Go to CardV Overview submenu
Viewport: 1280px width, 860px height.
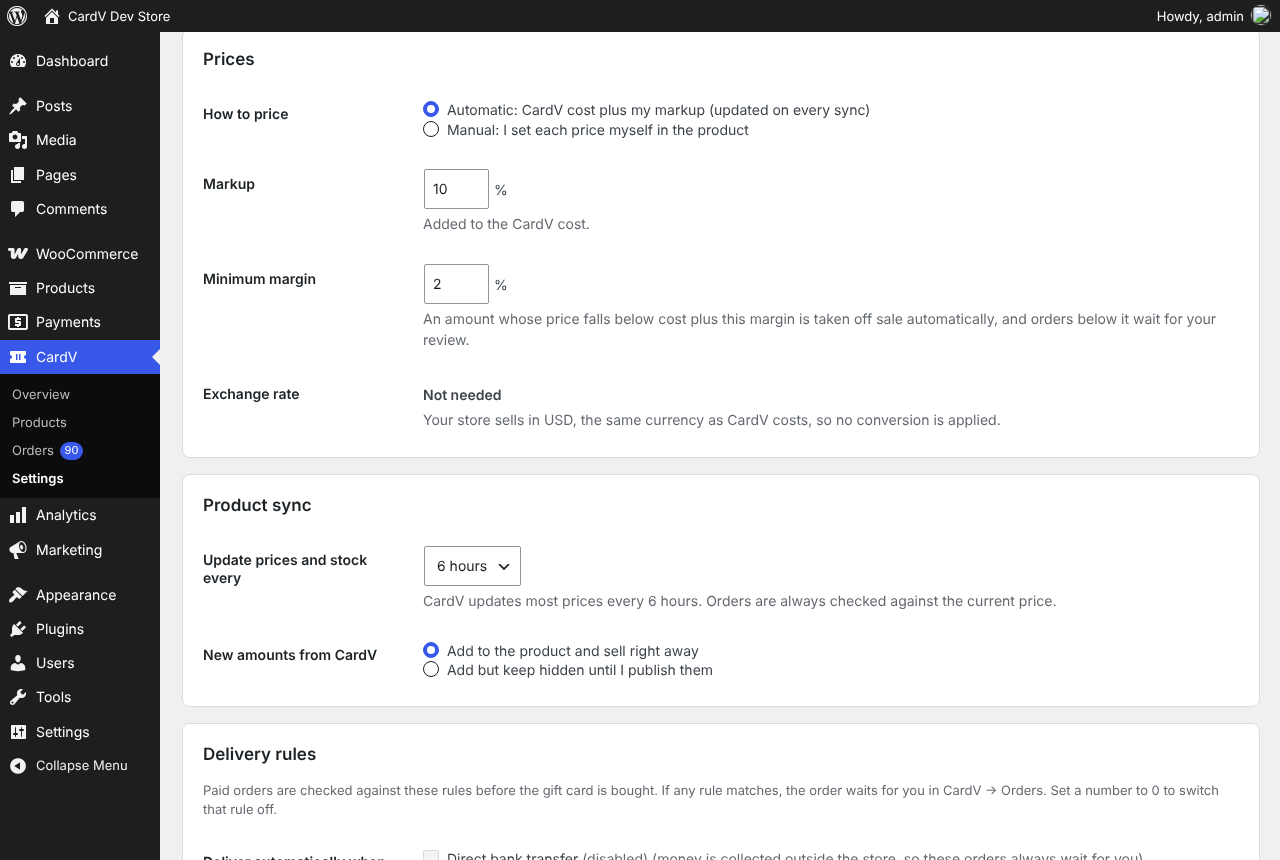(x=41, y=395)
